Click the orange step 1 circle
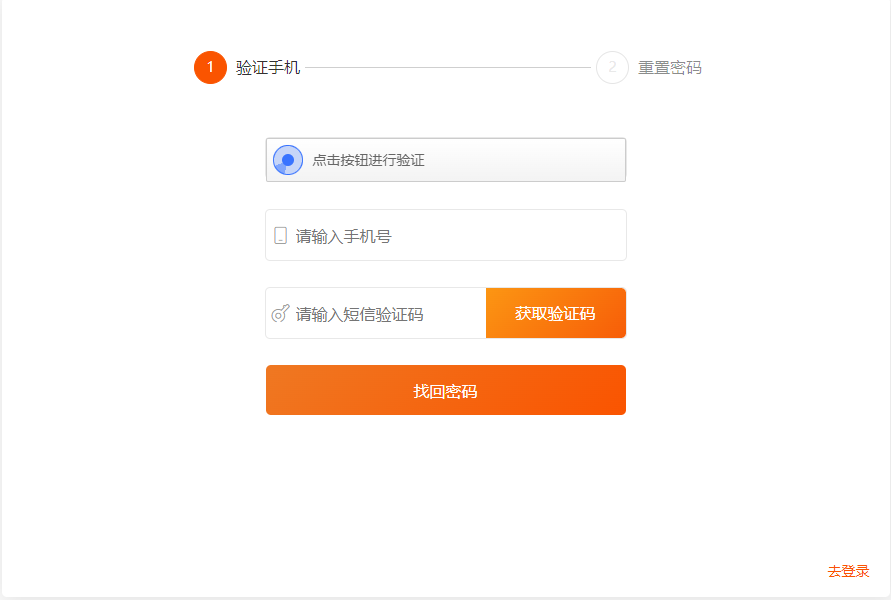The width and height of the screenshot is (891, 600). coord(210,68)
